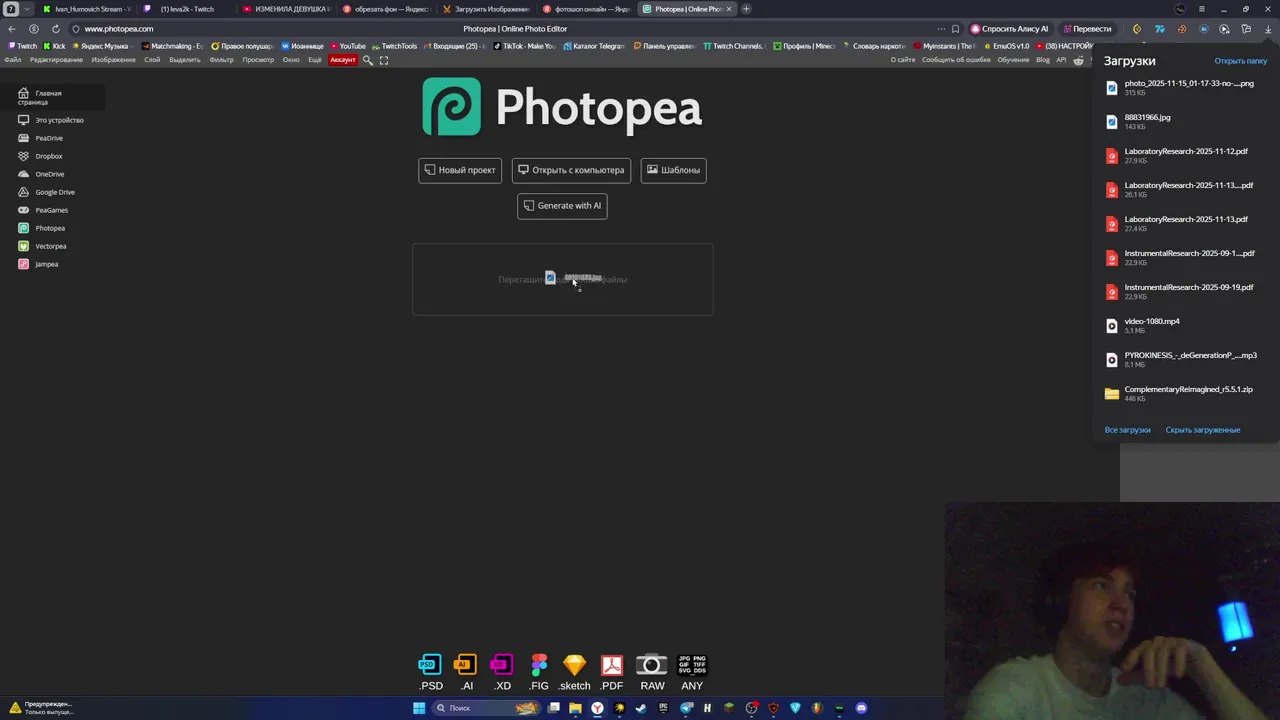Open downloaded file 88831966.jpg
Screen dimensions: 1280x720
[x=1186, y=122]
